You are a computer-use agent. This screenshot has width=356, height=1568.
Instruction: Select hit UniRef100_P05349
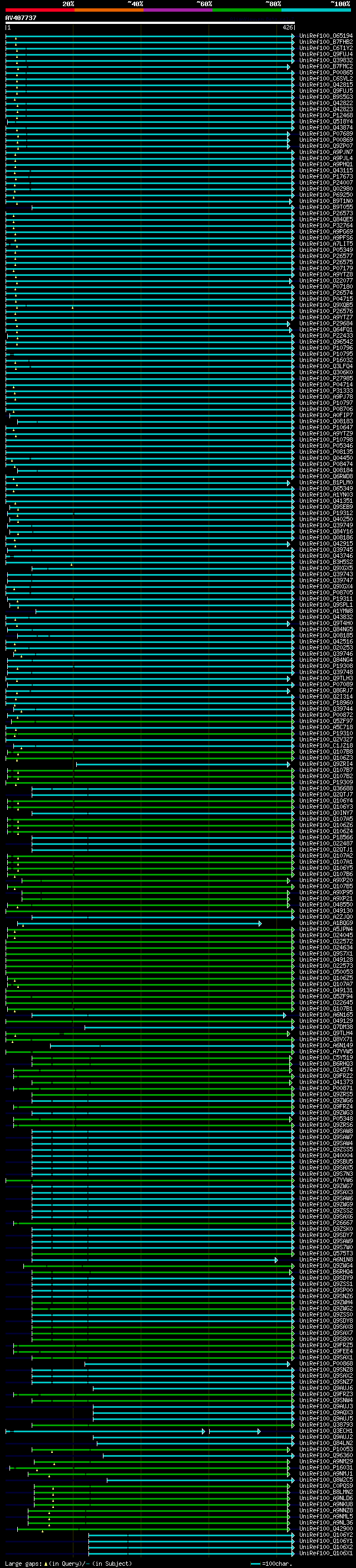(x=326, y=250)
